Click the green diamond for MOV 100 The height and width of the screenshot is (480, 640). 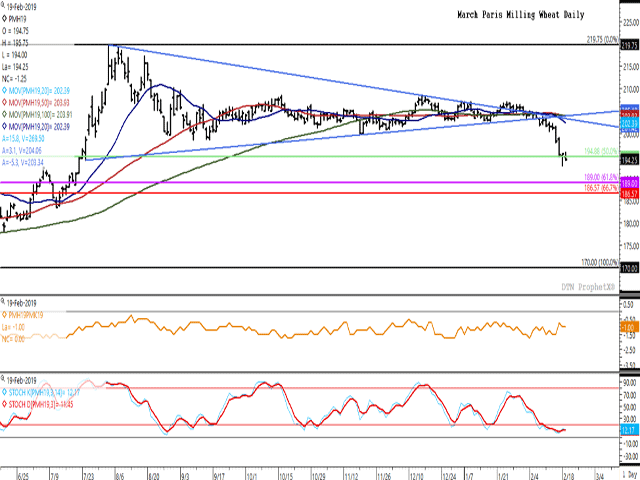coord(4,114)
